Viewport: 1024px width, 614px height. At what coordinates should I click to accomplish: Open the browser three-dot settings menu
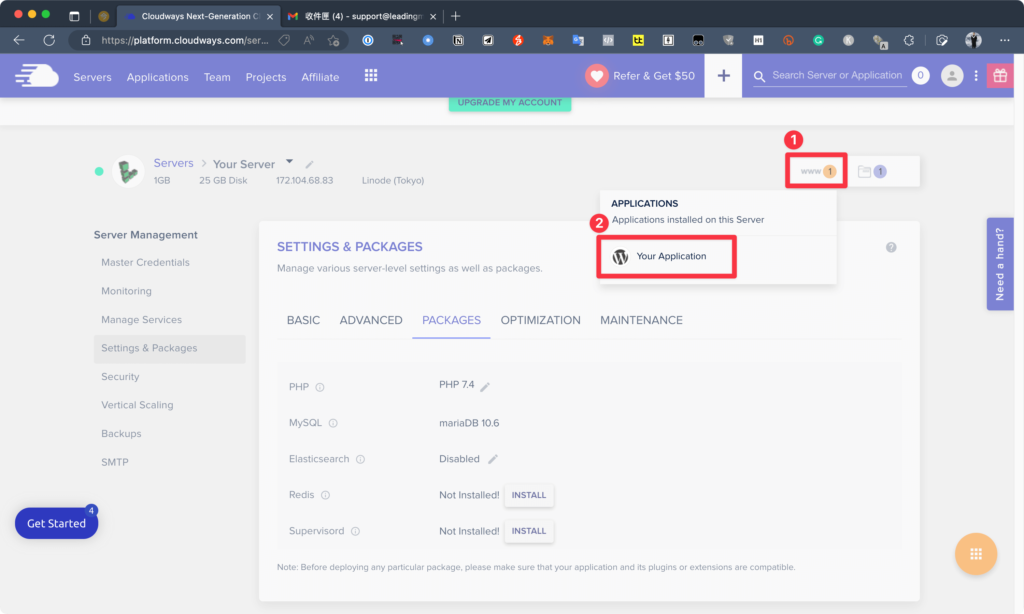(1004, 40)
